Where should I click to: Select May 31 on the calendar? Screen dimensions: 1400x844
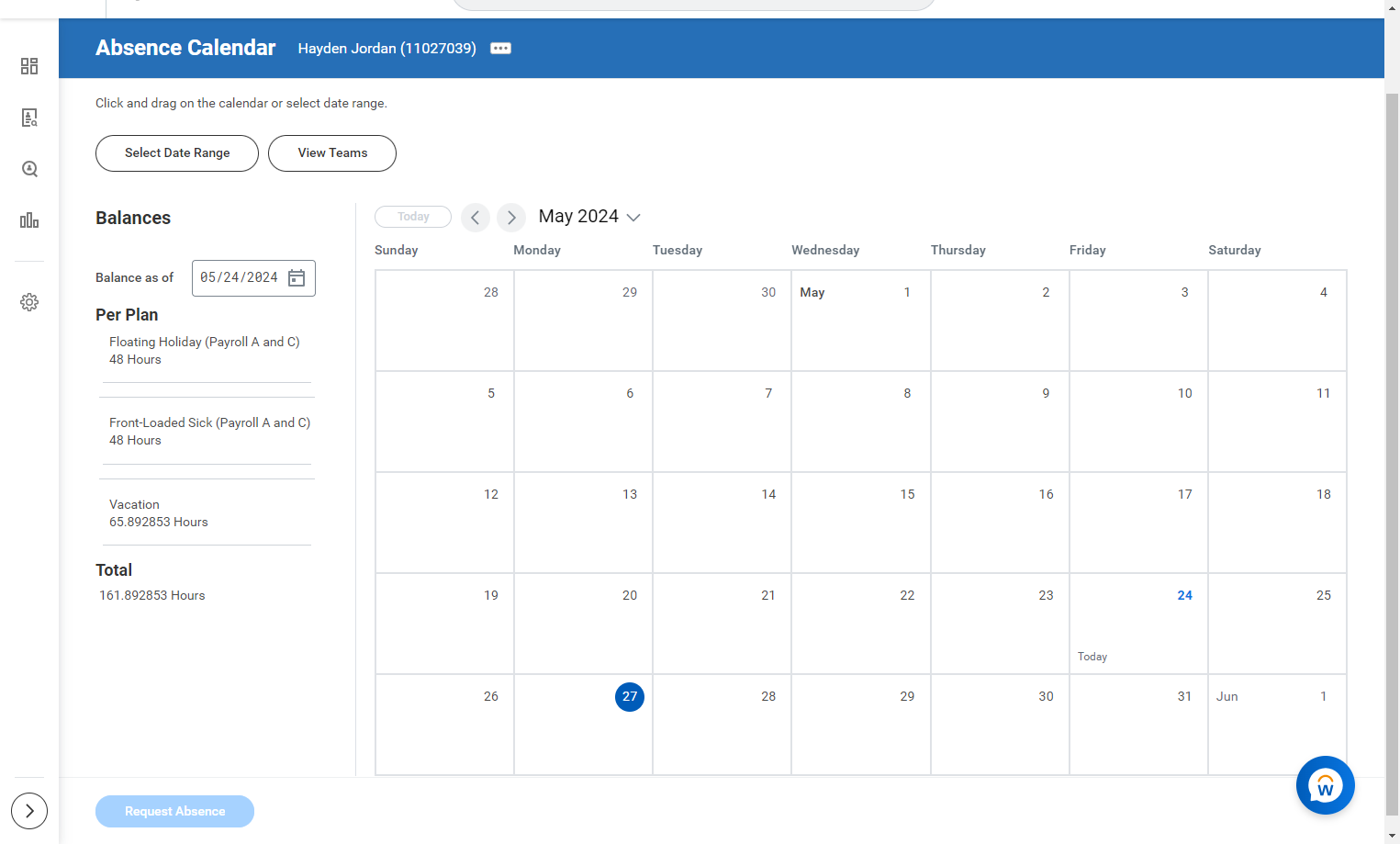(x=1138, y=725)
